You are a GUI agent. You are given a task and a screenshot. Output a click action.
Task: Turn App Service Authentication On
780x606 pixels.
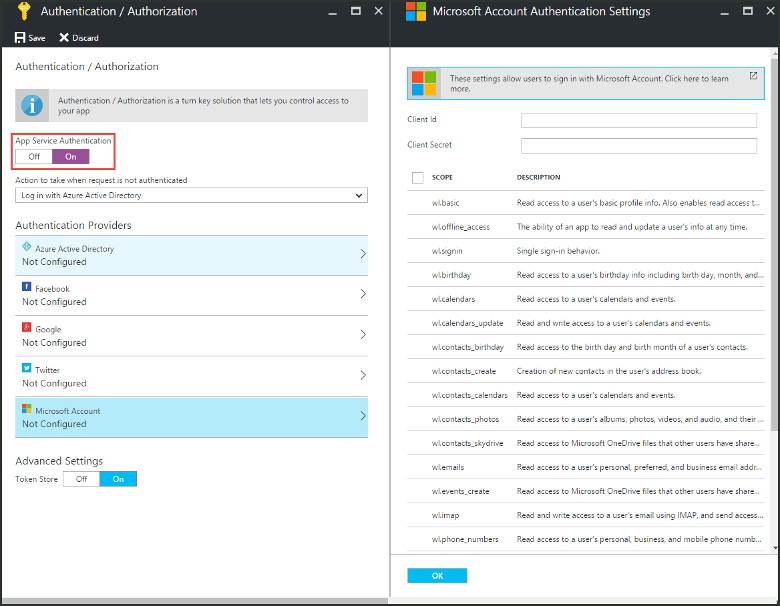[71, 156]
